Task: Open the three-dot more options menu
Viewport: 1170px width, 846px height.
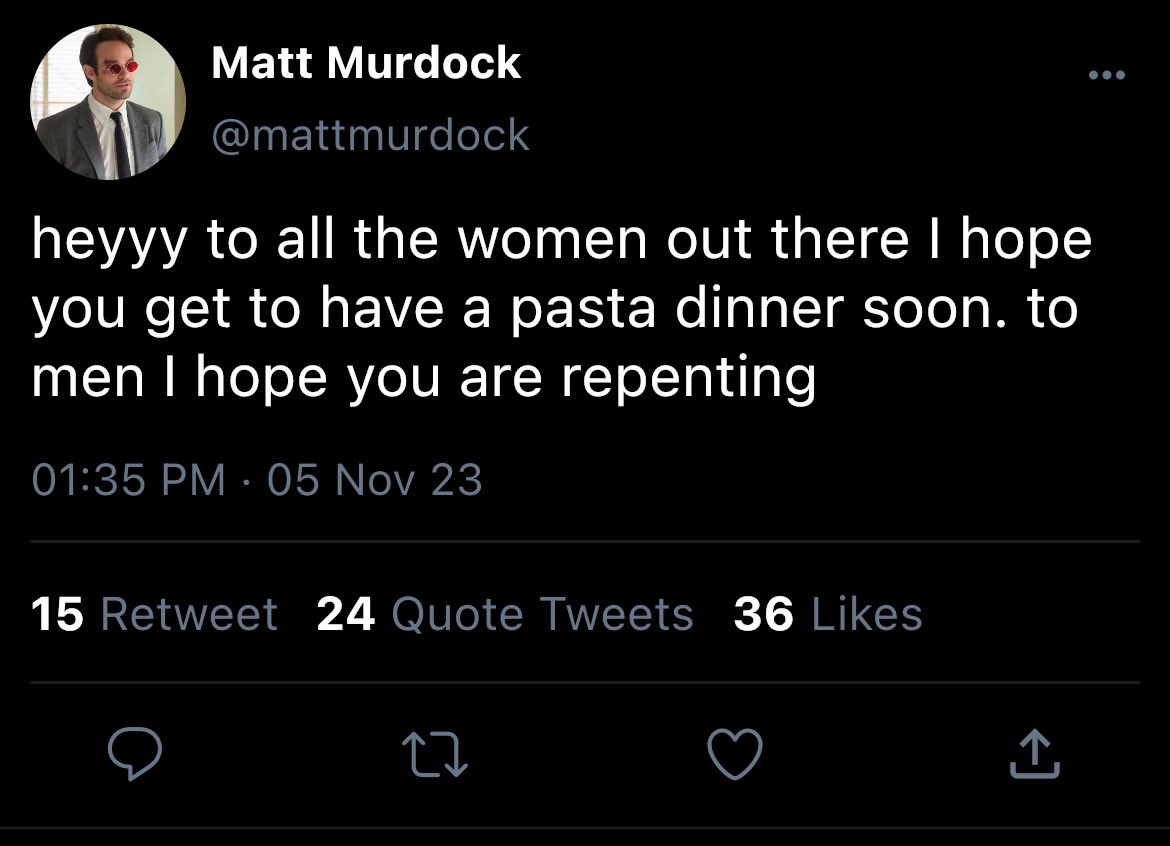Action: [1107, 75]
